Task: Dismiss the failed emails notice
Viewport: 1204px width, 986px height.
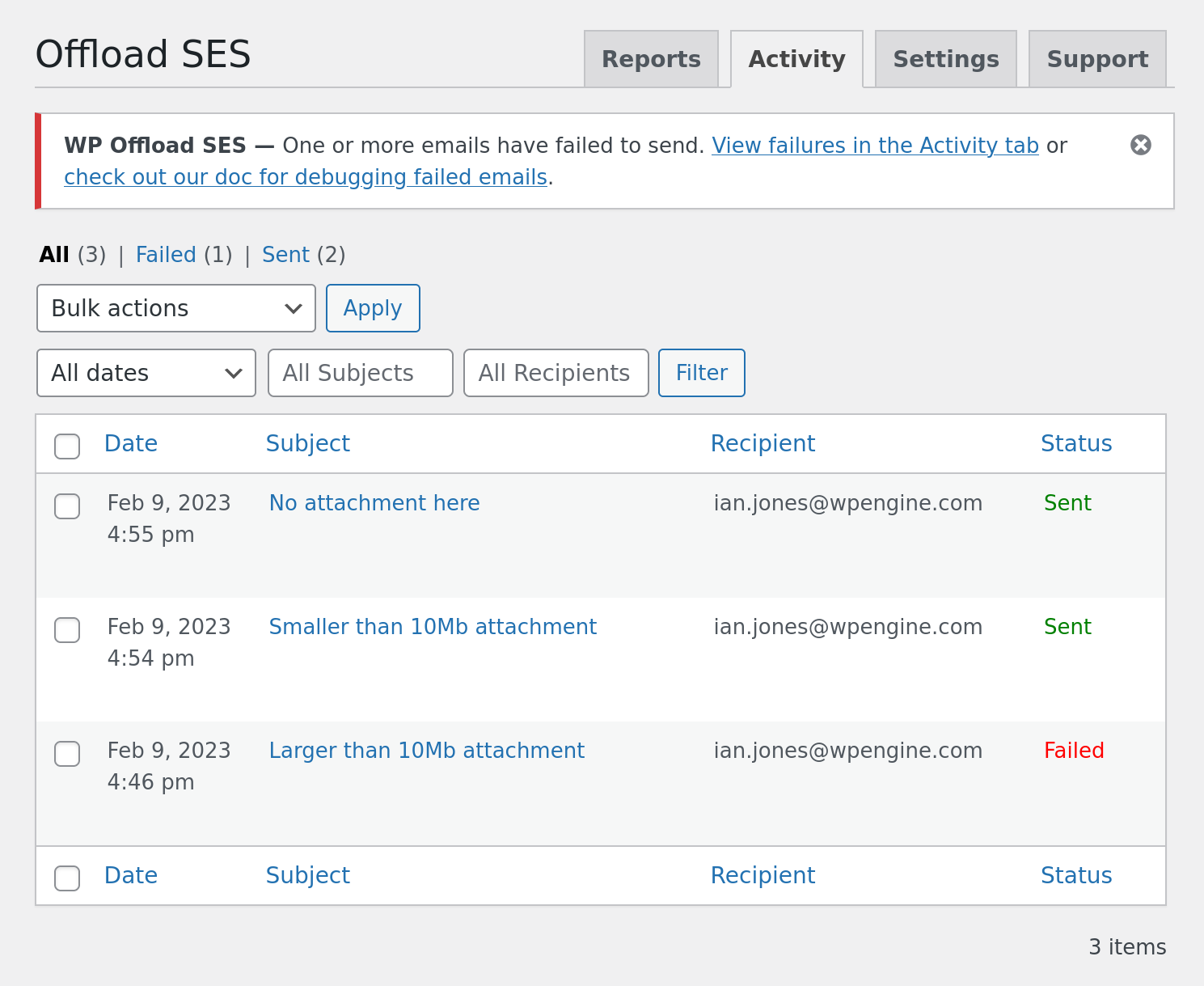Action: [1140, 145]
